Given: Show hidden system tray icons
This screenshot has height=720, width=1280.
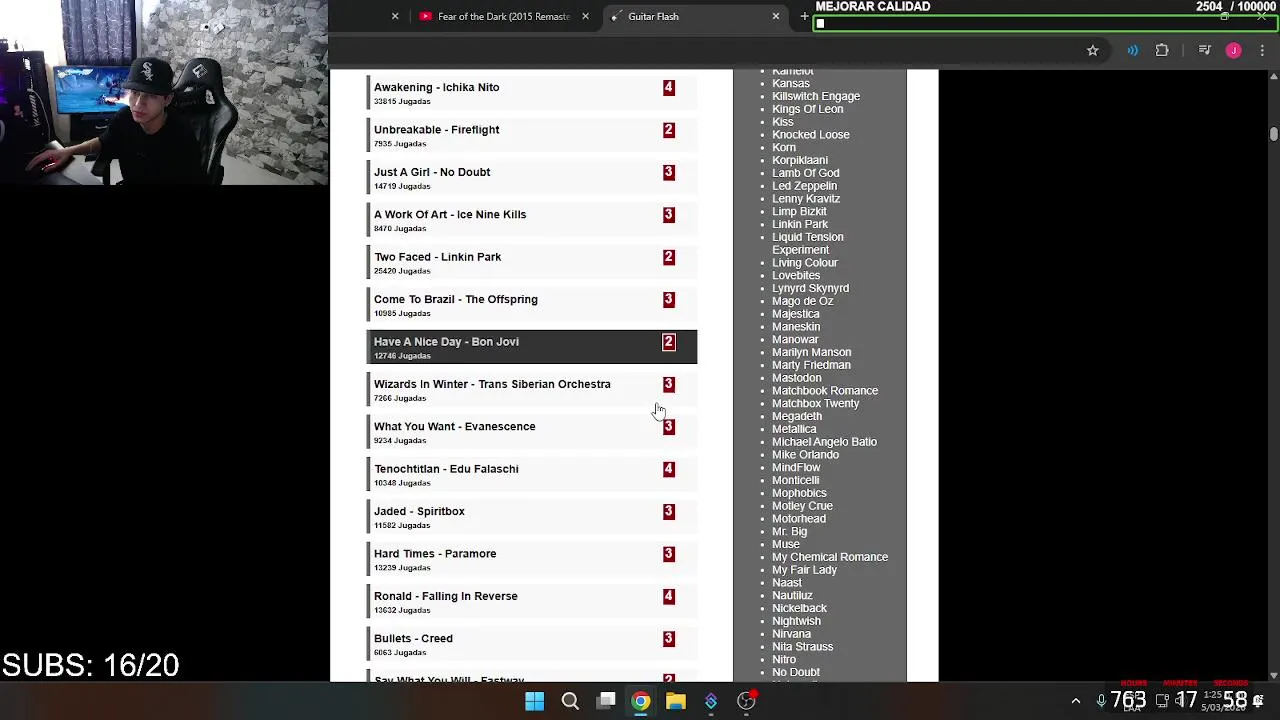Looking at the screenshot, I should click(1076, 701).
